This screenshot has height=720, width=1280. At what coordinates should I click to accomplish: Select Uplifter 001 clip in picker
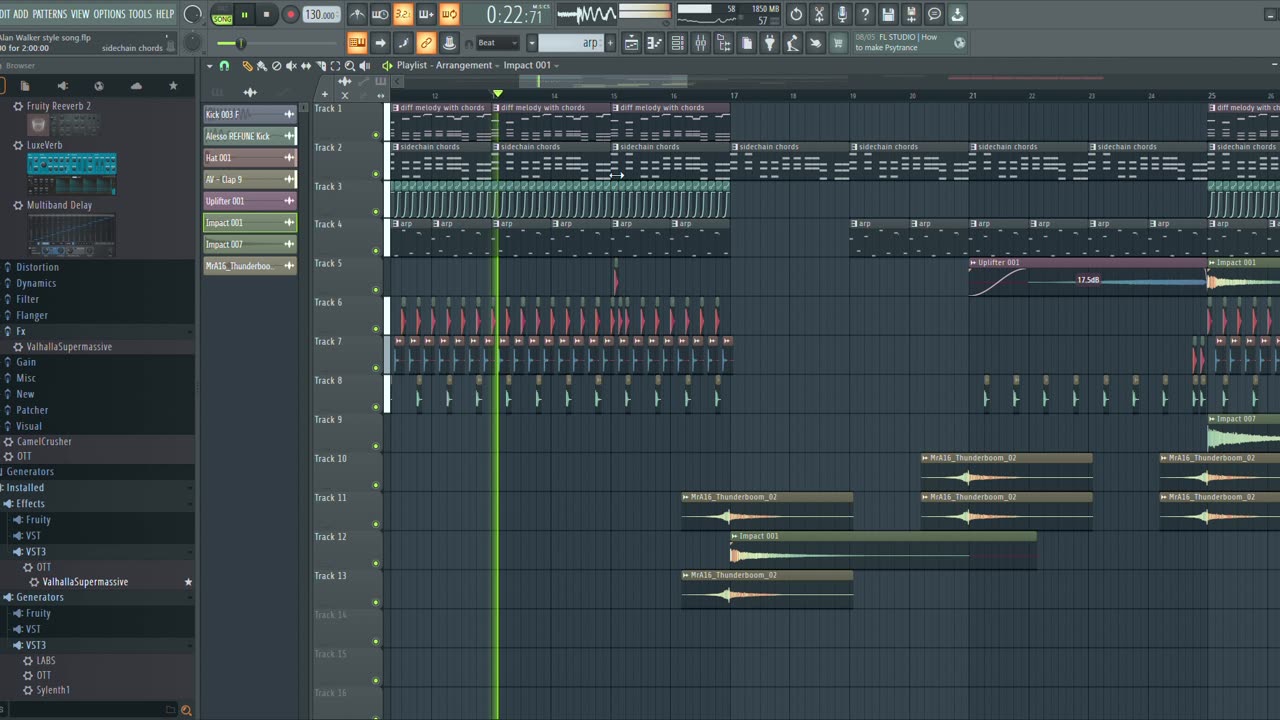click(250, 201)
